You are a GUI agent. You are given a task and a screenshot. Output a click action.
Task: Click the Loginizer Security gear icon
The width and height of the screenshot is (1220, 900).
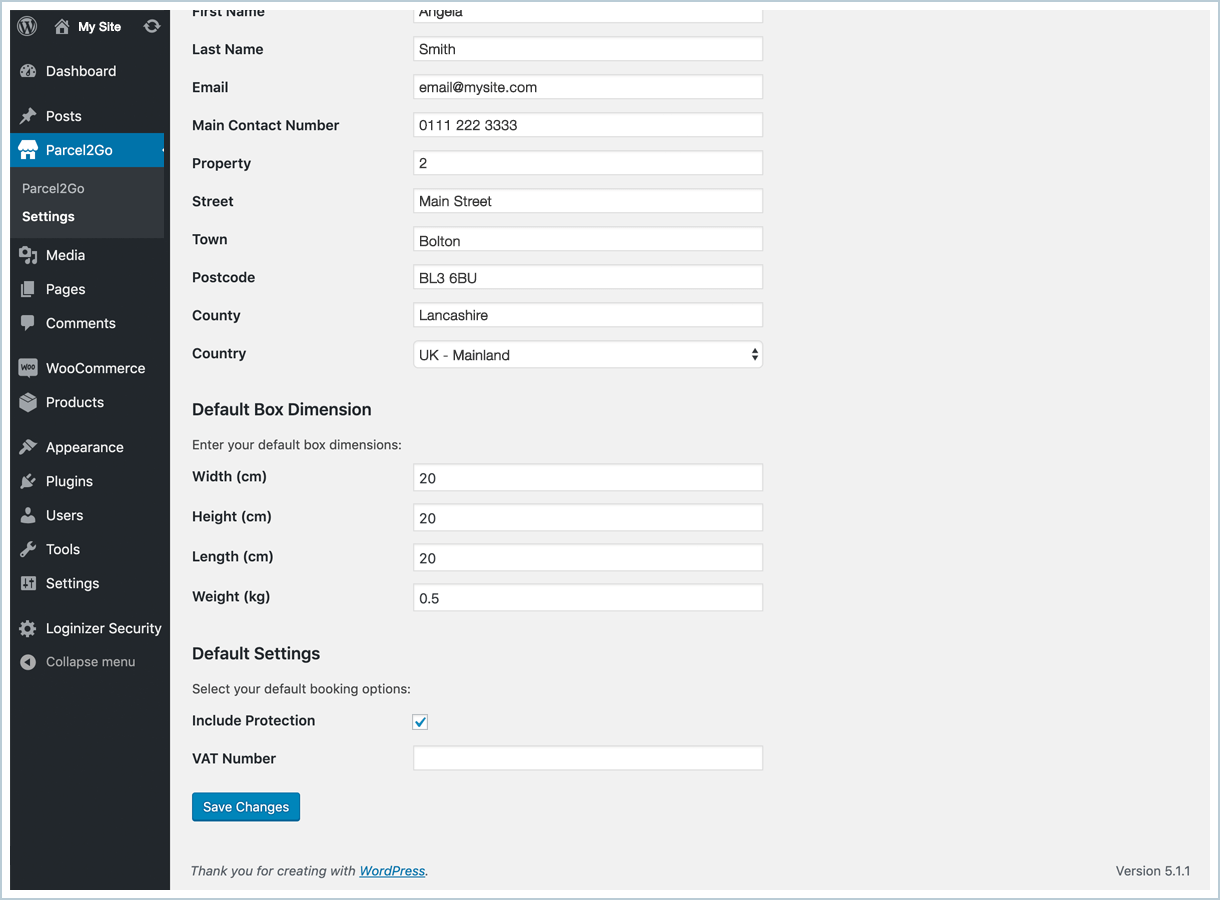pyautogui.click(x=28, y=628)
